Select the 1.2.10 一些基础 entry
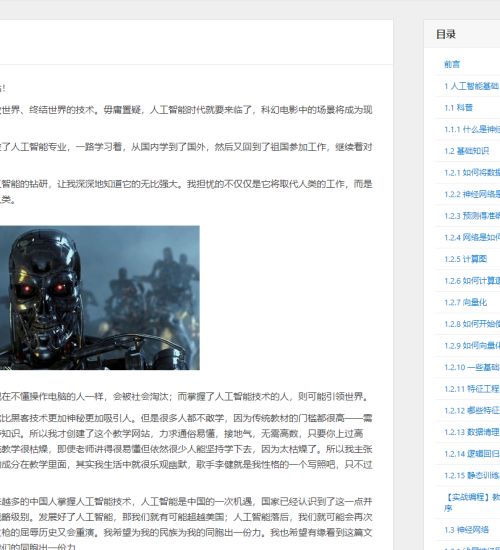This screenshot has height=550, width=500. pos(472,367)
